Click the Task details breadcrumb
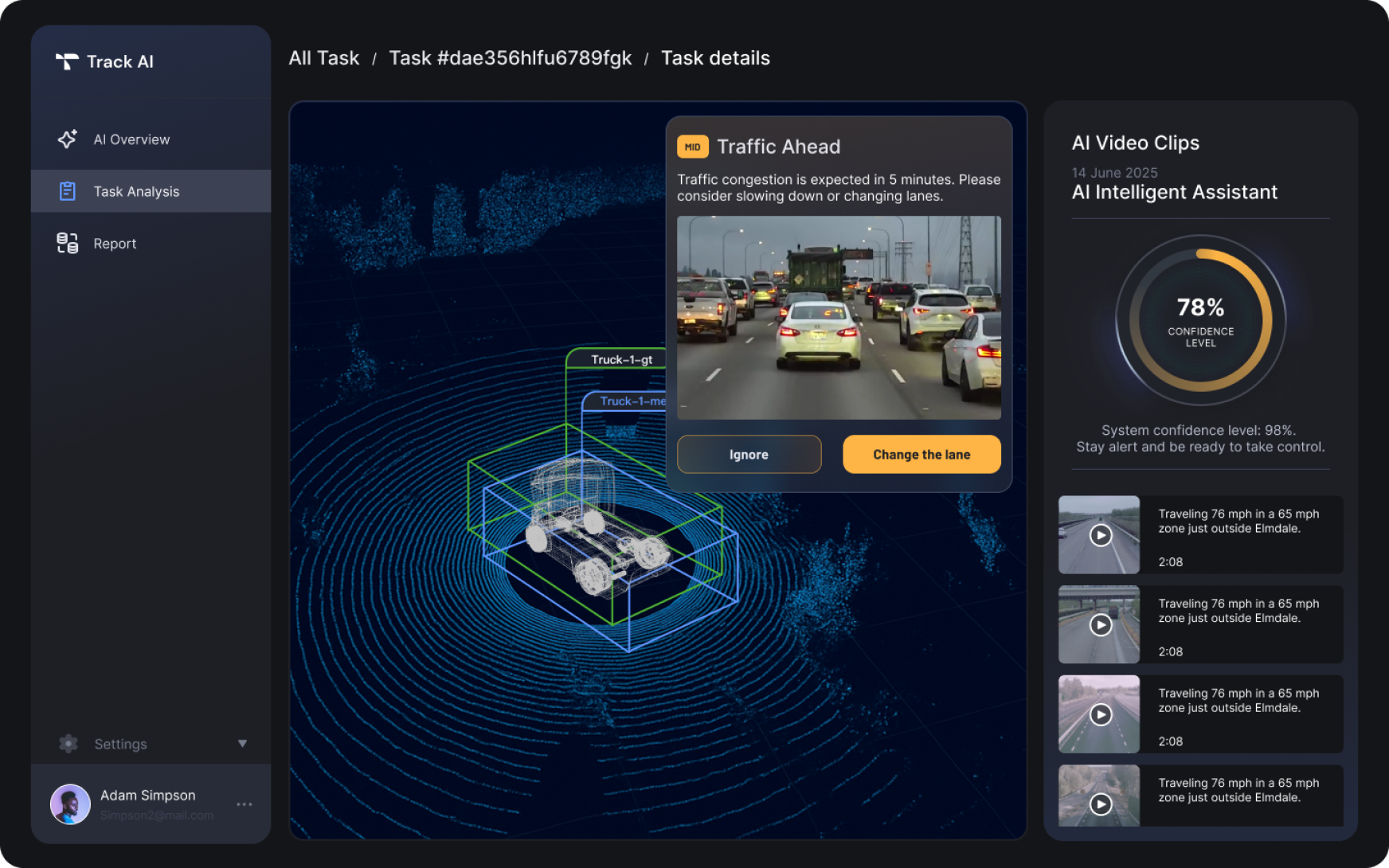The image size is (1389, 868). 715,58
